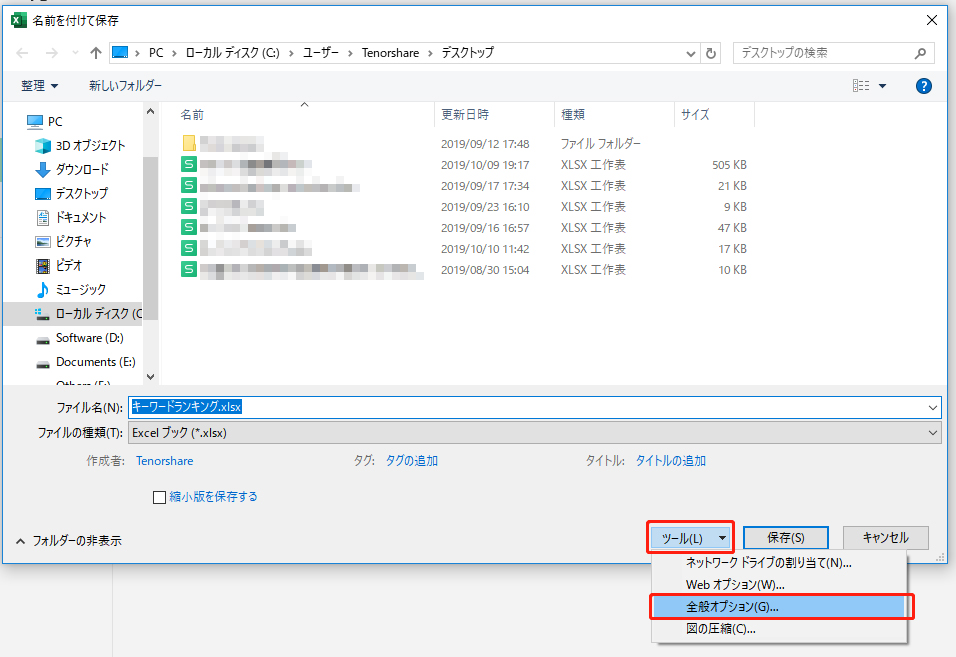Enable 縮小版を保存する checkbox
The height and width of the screenshot is (657, 956).
pyautogui.click(x=159, y=497)
